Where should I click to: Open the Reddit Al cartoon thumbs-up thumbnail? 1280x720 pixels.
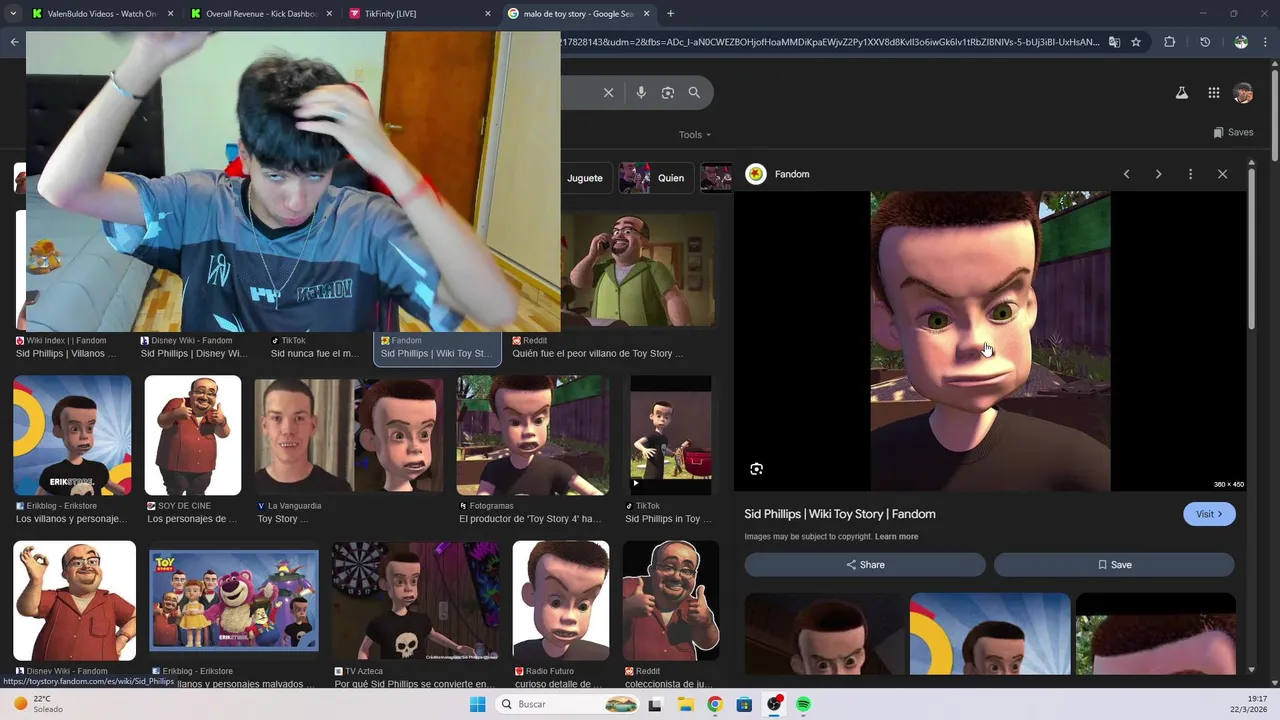point(671,600)
